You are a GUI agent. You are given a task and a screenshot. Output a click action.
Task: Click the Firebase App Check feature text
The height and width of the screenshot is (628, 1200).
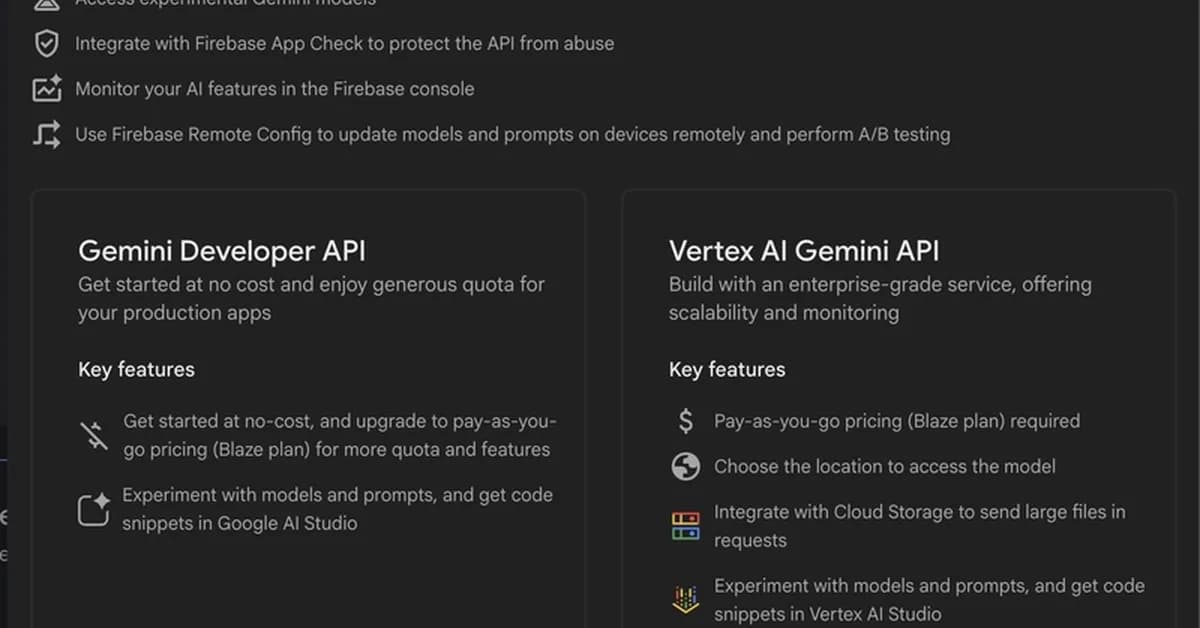pyautogui.click(x=344, y=43)
